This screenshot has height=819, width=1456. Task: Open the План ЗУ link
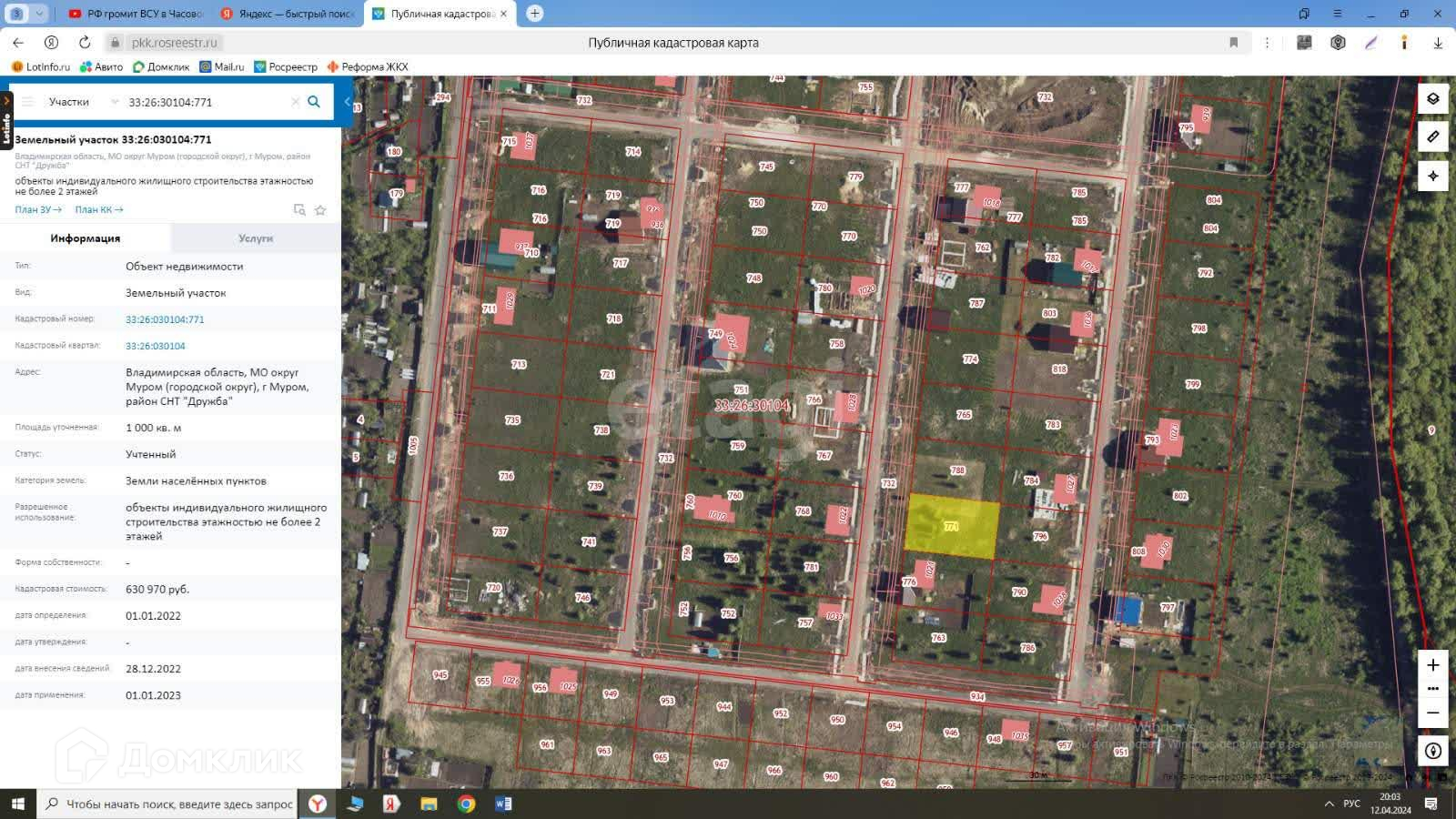tap(38, 210)
